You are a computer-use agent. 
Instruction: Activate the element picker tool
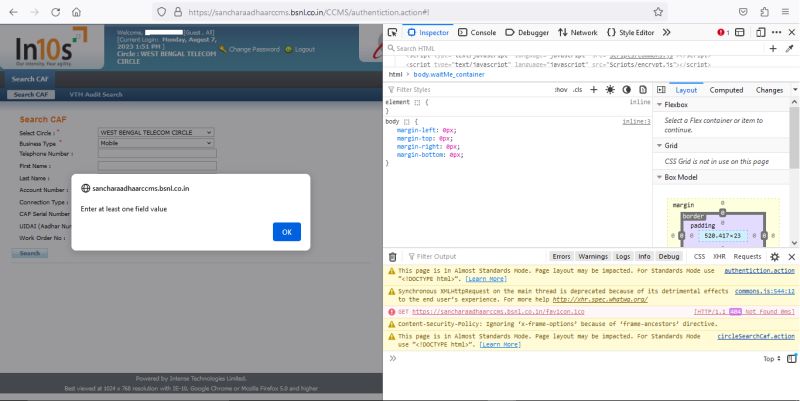[392, 32]
